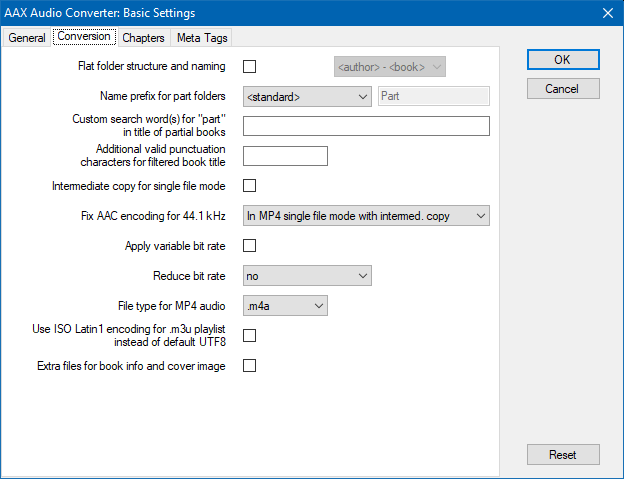
Task: Check ISO Latin1 encoding for .m3u playlist
Action: tap(250, 336)
